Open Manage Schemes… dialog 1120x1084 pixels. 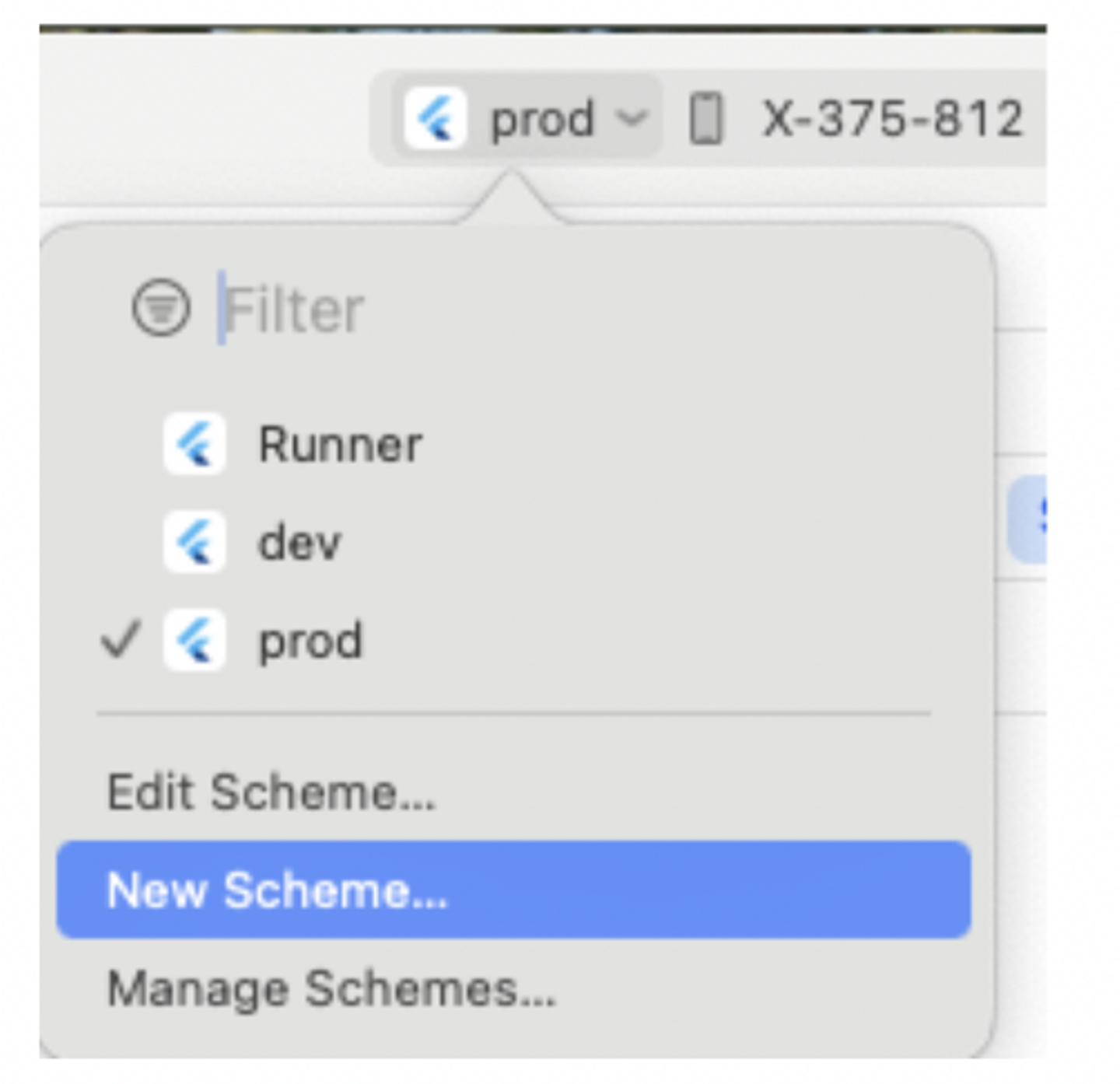click(332, 988)
